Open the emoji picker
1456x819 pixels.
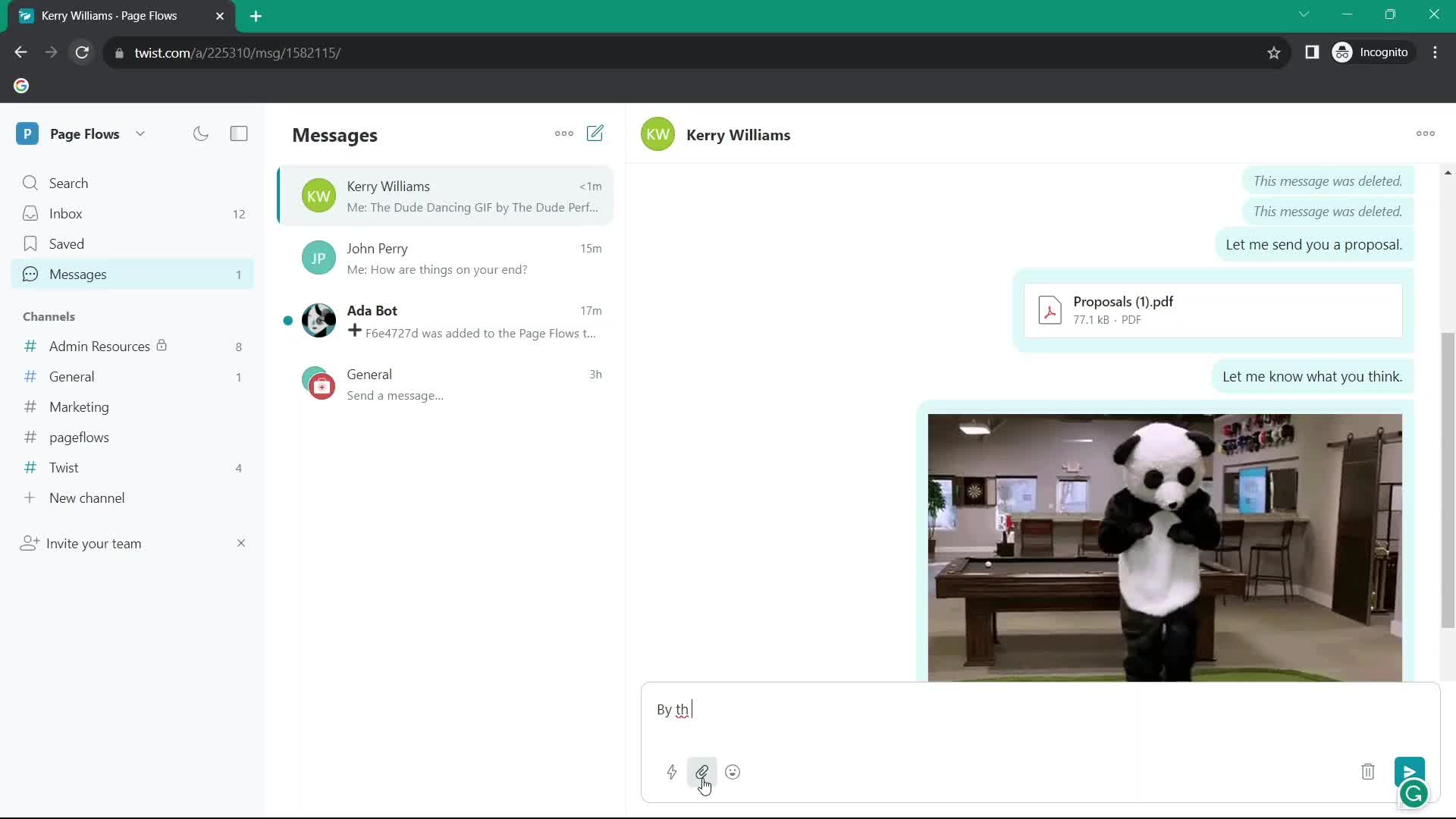732,772
